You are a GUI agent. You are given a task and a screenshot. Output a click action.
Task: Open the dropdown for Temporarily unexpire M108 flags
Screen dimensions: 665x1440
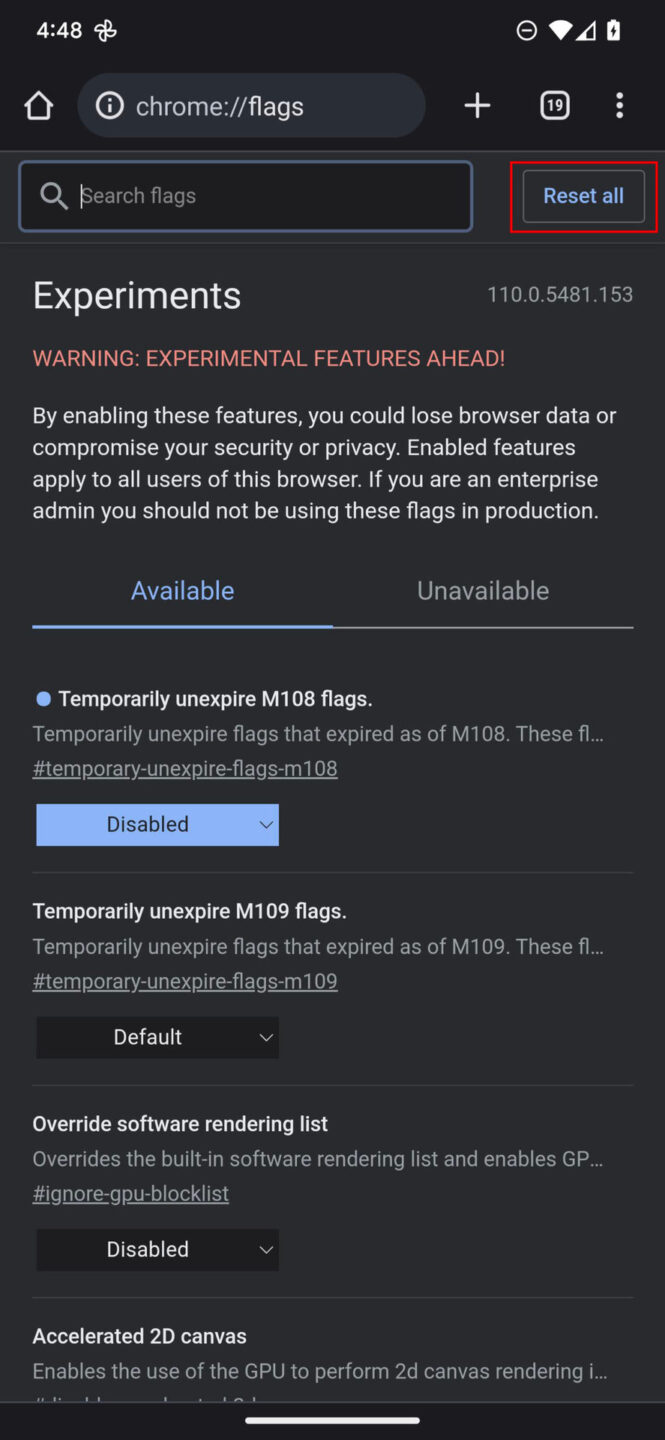click(x=157, y=824)
